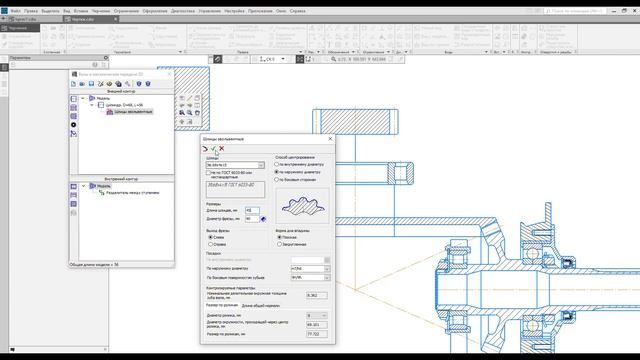
Task: Select Шлицы эвольвентные tree item
Action: [x=133, y=111]
